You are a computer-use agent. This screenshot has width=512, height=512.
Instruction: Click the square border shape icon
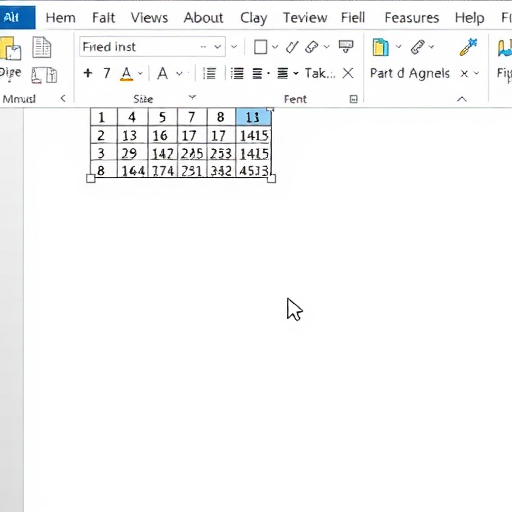click(260, 47)
